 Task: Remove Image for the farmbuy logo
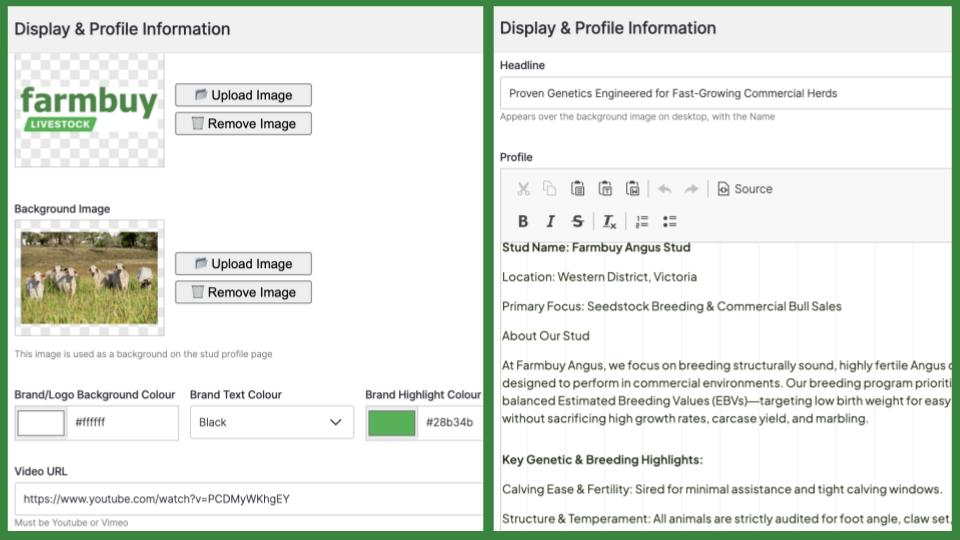[243, 124]
